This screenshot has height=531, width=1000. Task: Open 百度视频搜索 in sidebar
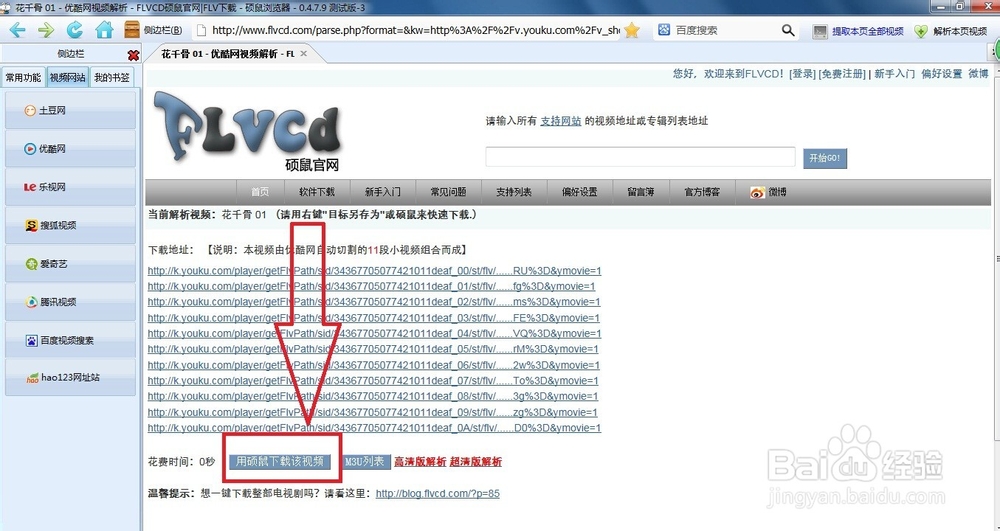click(x=70, y=340)
